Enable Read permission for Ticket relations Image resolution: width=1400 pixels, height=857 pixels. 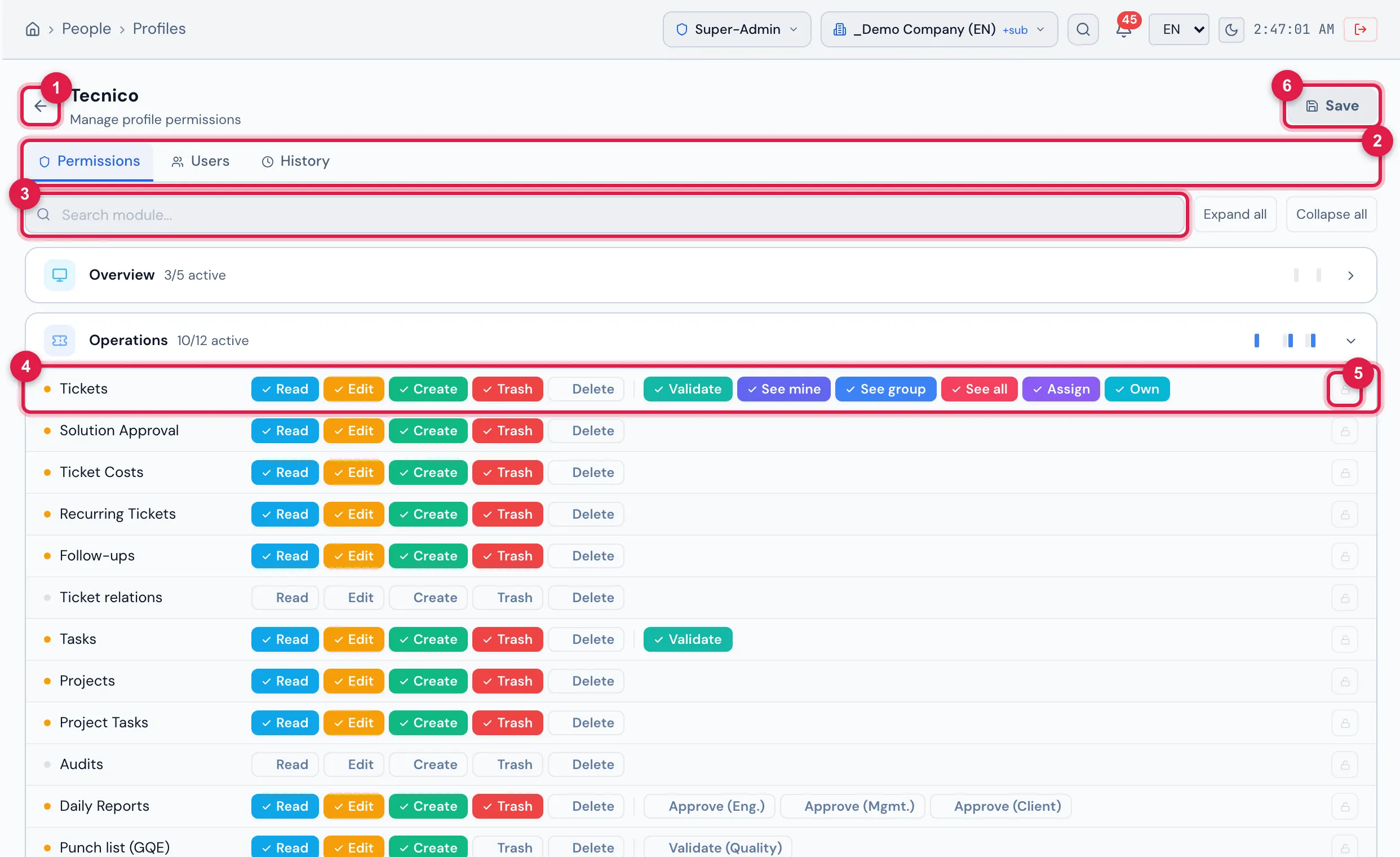[x=285, y=598]
